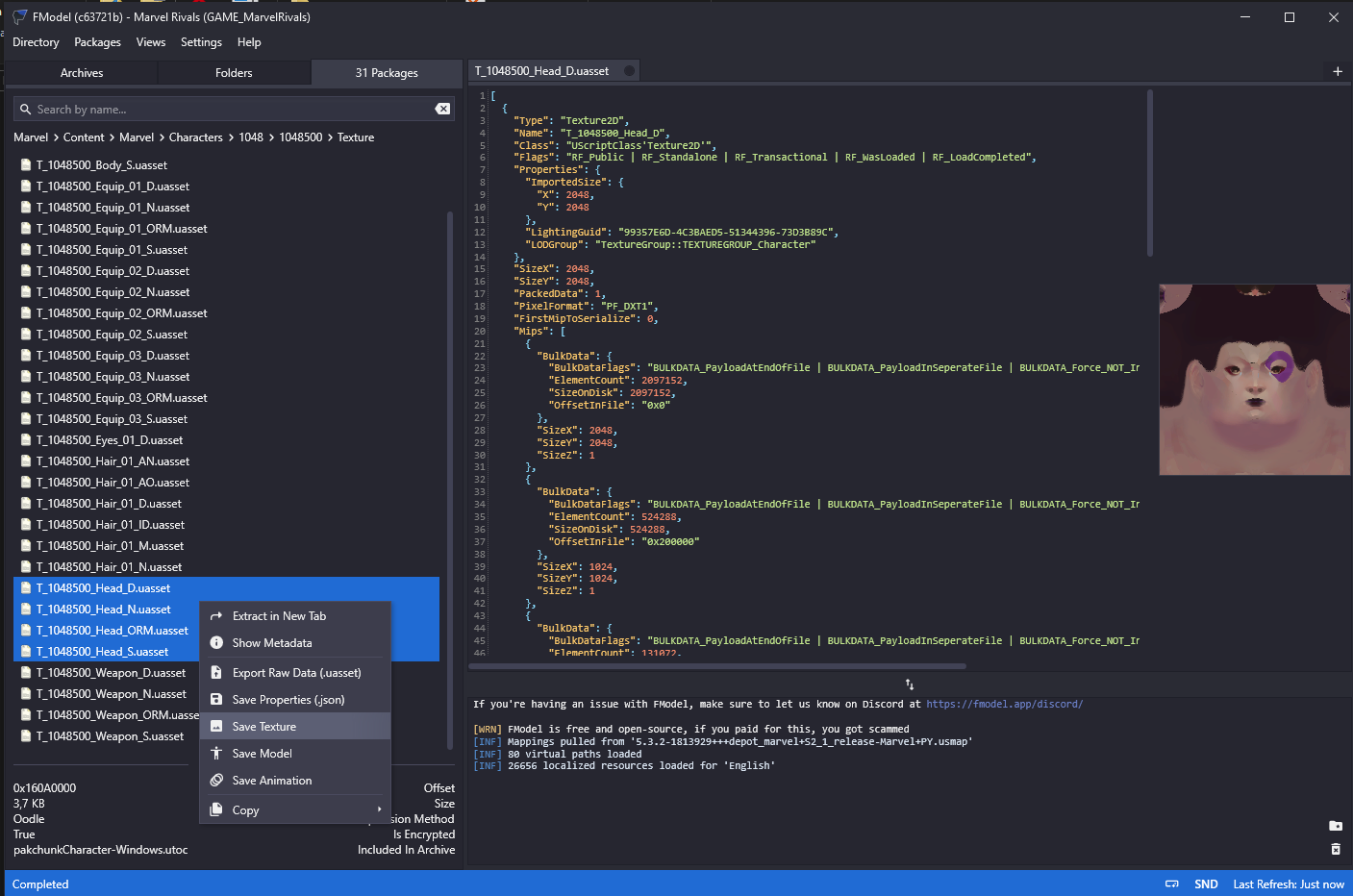Viewport: 1353px width, 896px height.
Task: Select the Characters breadcrumb folder
Action: tap(196, 137)
